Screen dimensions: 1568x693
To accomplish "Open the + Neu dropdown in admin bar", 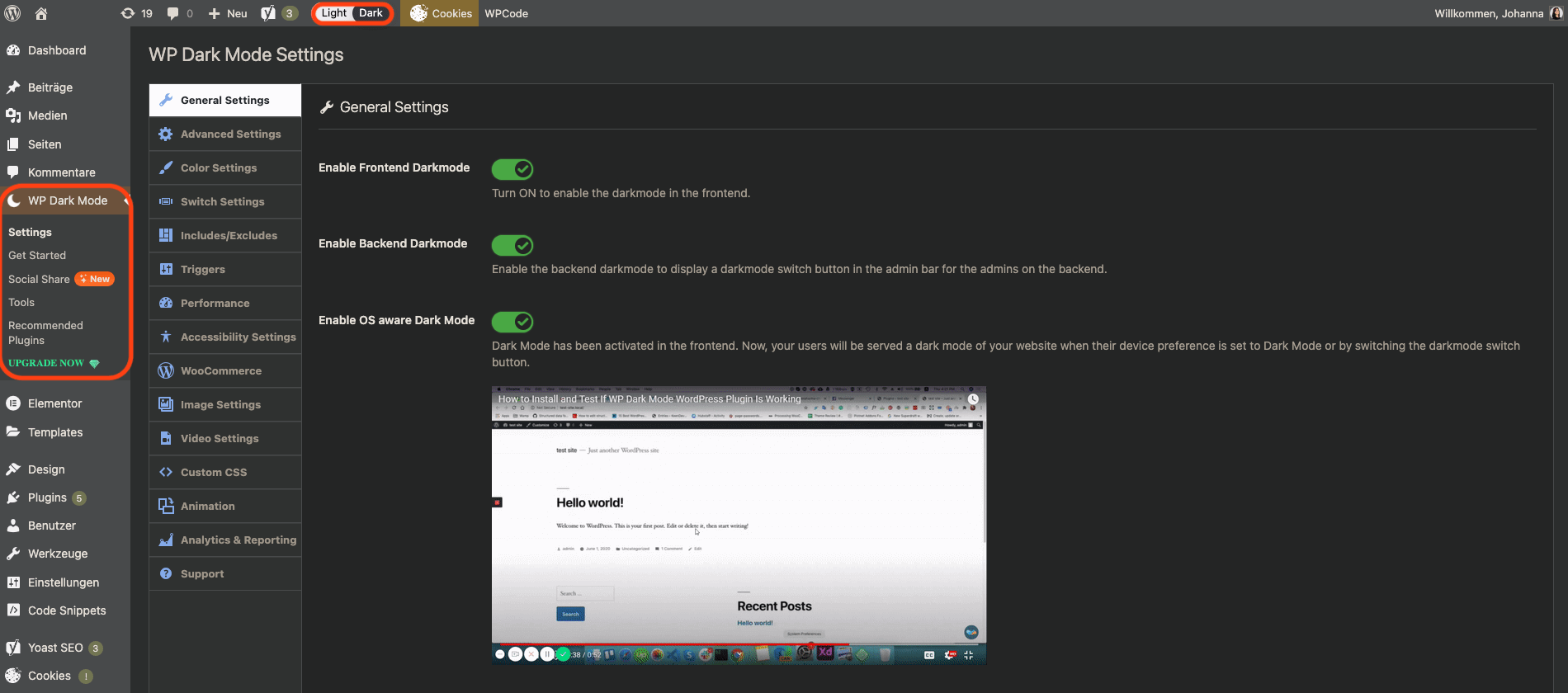I will [228, 13].
